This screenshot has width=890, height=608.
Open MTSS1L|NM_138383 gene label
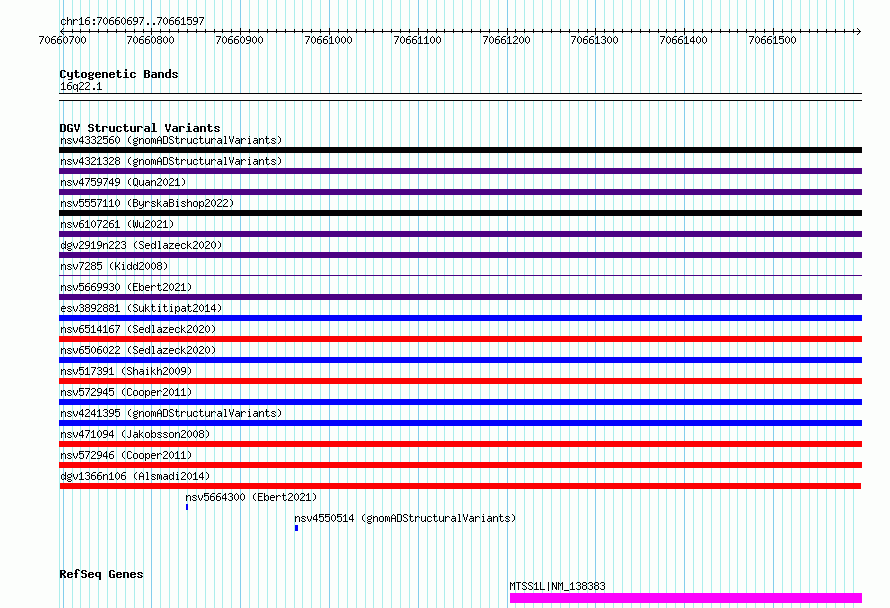coord(557,586)
